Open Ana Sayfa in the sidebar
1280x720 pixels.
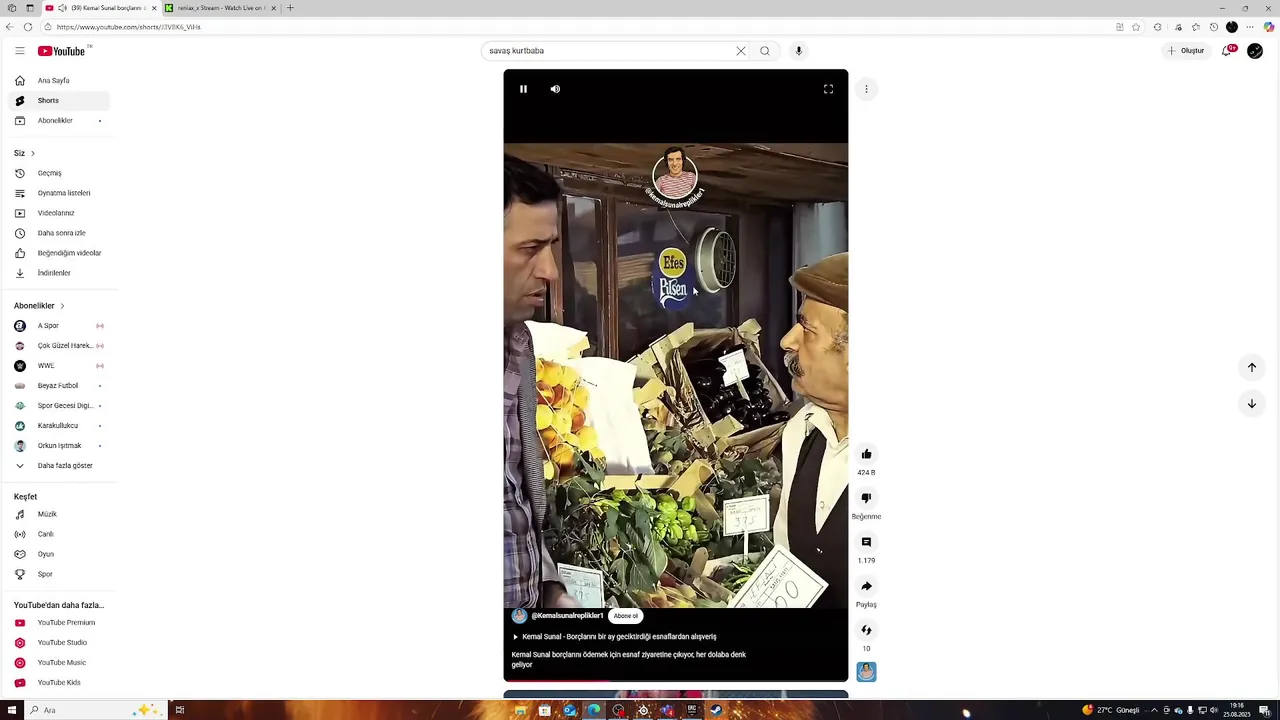coord(60,80)
